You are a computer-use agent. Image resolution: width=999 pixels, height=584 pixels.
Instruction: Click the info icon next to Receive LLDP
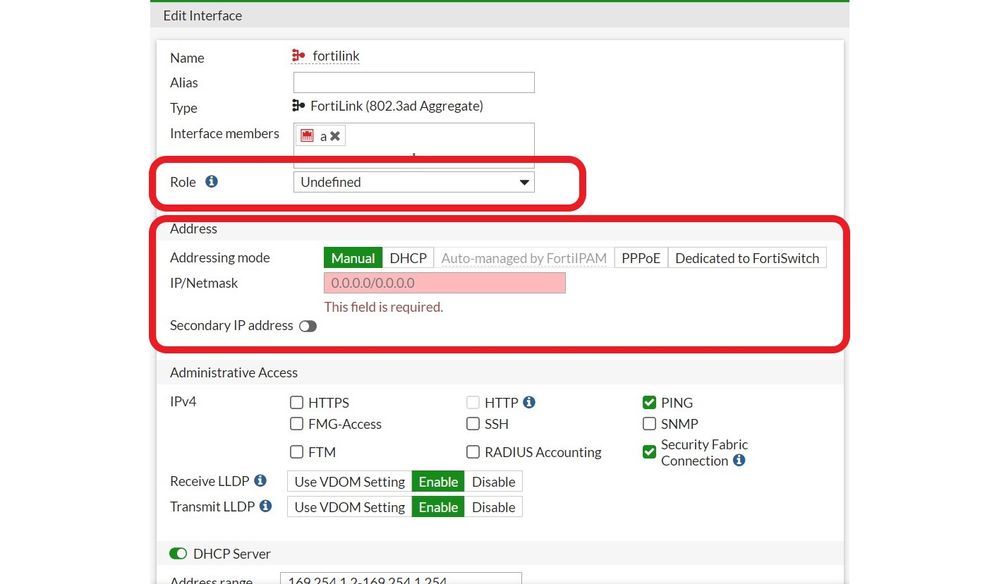tap(260, 480)
